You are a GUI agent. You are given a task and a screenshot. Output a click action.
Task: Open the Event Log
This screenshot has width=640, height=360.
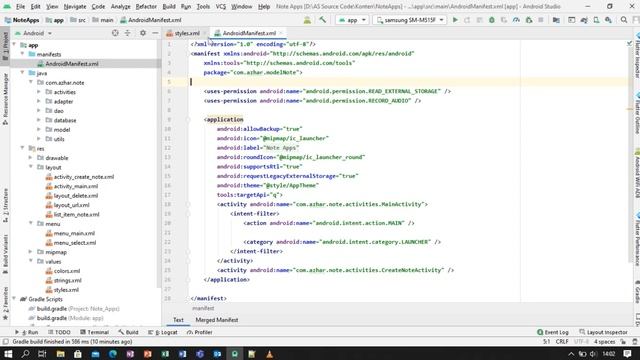(553, 332)
